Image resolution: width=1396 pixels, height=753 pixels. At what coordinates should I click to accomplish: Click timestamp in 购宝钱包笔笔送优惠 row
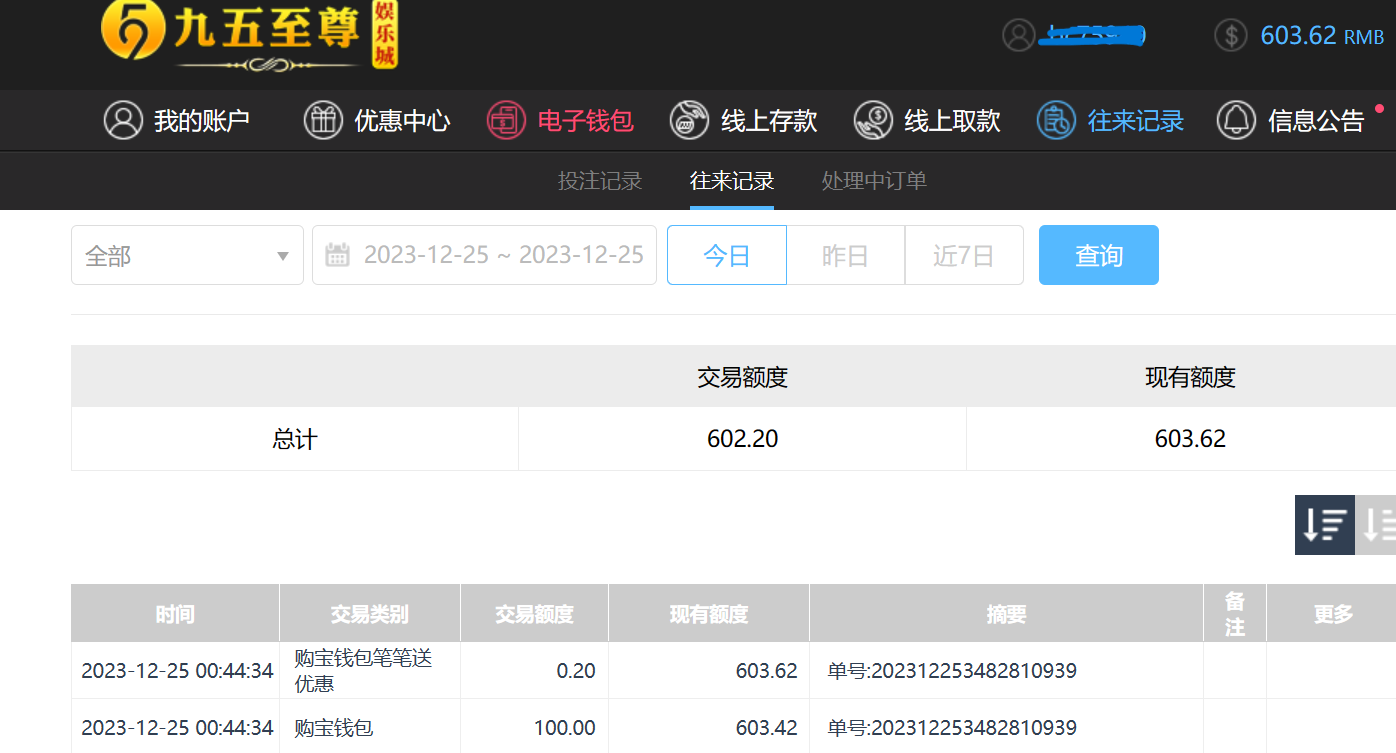click(177, 670)
